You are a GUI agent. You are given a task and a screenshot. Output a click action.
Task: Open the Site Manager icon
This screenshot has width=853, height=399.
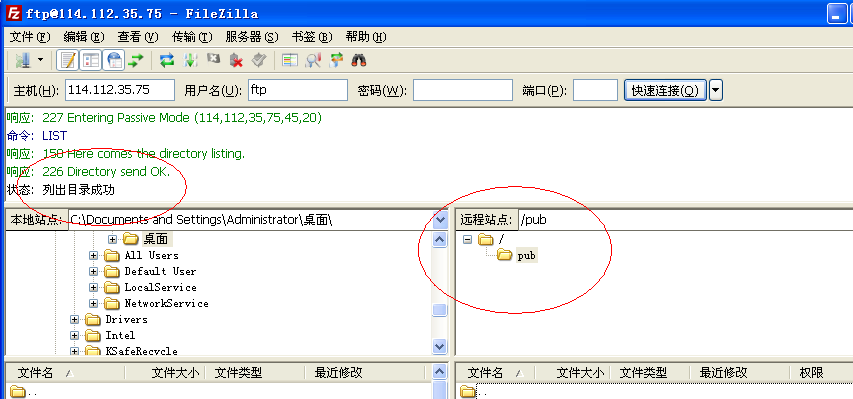[22, 60]
